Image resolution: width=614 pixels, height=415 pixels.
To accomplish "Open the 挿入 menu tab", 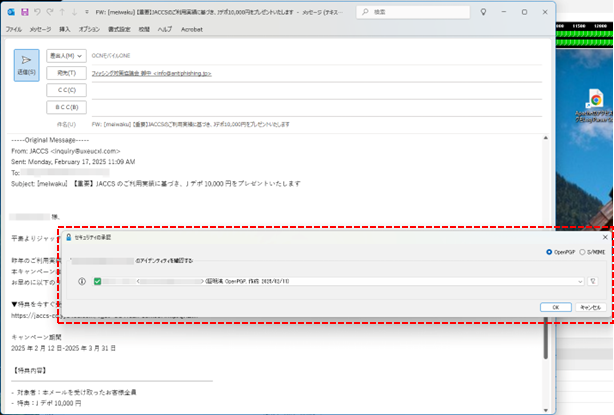I will click(x=65, y=30).
